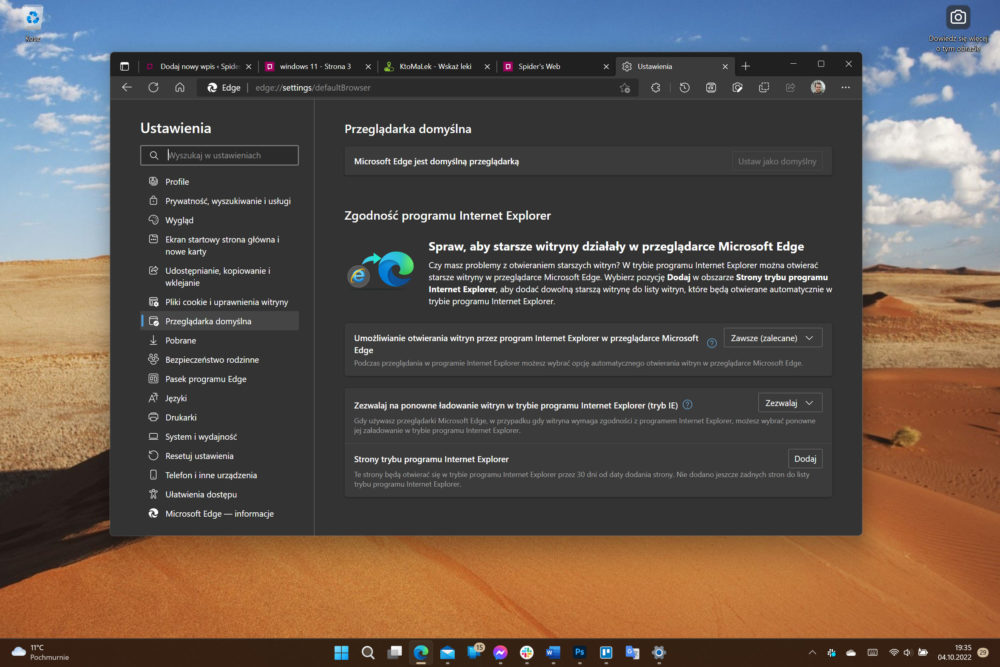Expand the Zawsze (zalecane) dropdown

772,338
